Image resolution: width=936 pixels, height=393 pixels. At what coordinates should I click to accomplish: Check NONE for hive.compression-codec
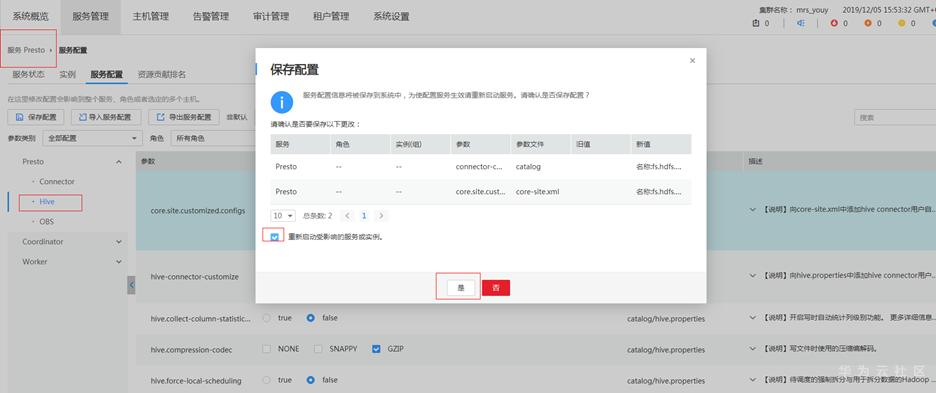click(266, 349)
